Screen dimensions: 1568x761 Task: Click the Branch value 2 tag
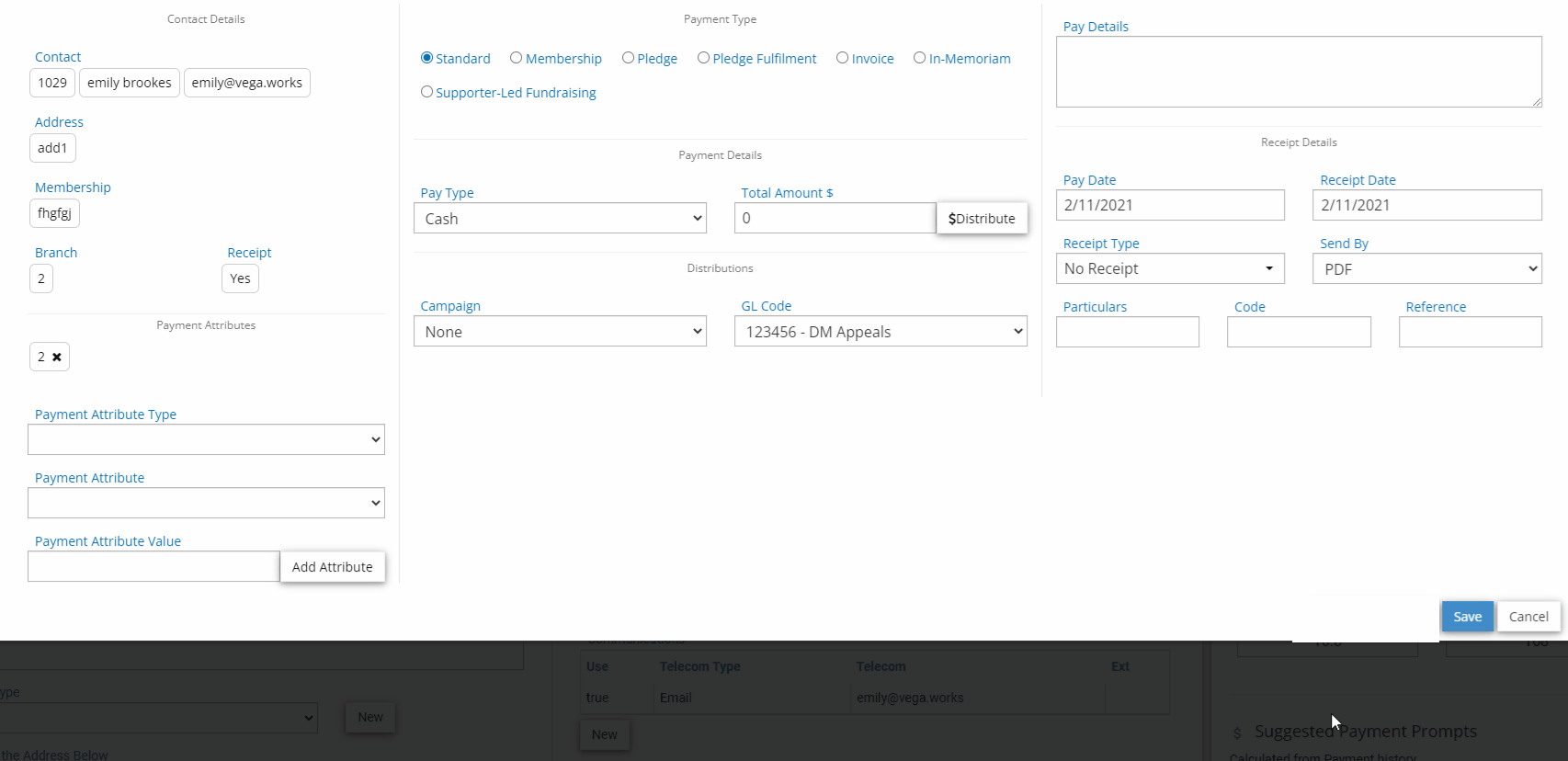pos(41,278)
